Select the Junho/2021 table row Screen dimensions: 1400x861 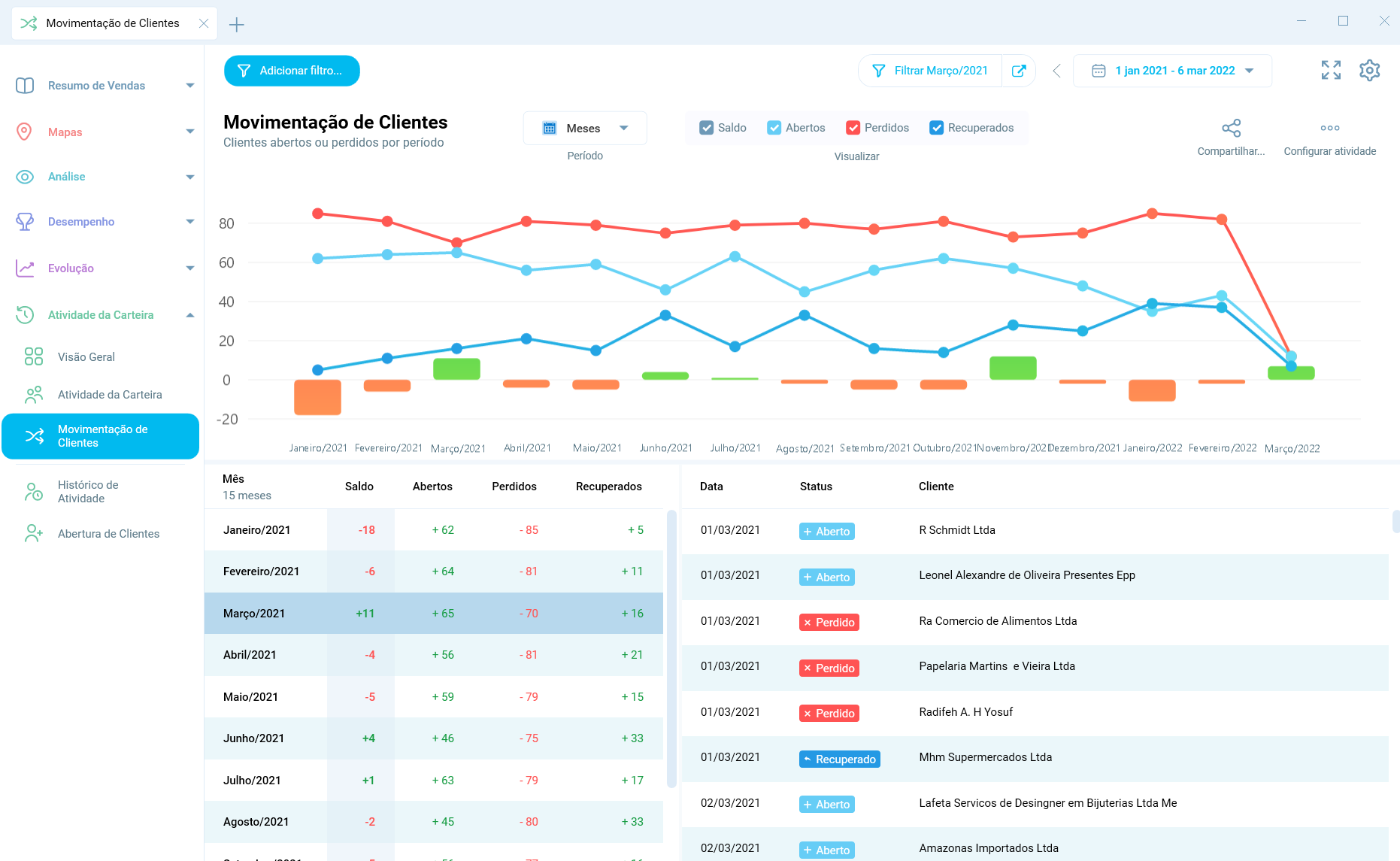(x=434, y=738)
